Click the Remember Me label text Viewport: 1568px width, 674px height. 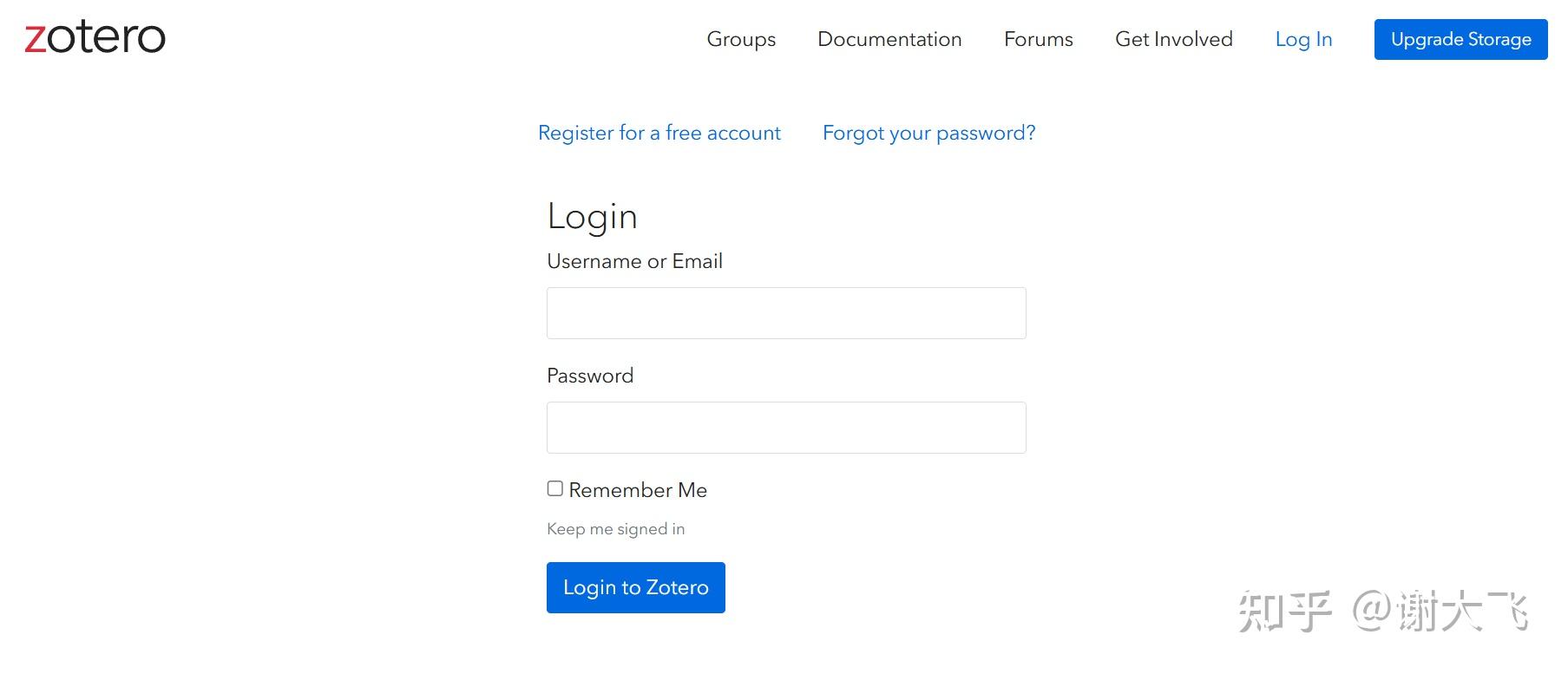[638, 490]
